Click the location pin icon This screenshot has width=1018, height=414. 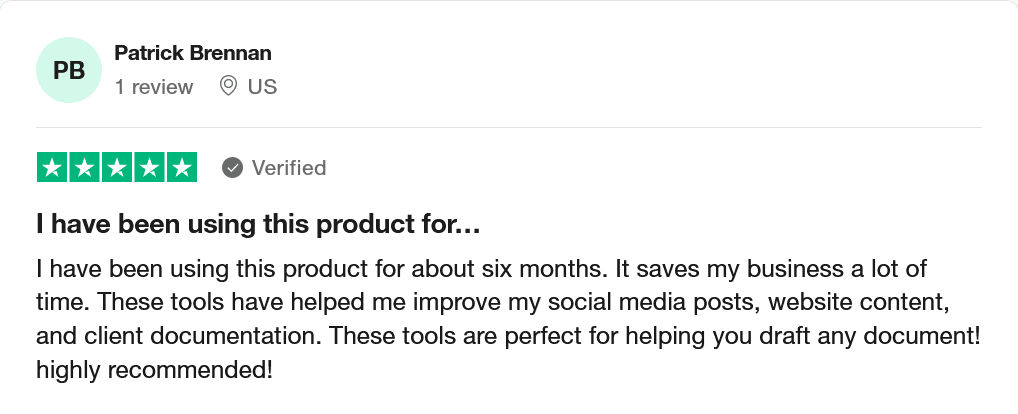point(228,86)
